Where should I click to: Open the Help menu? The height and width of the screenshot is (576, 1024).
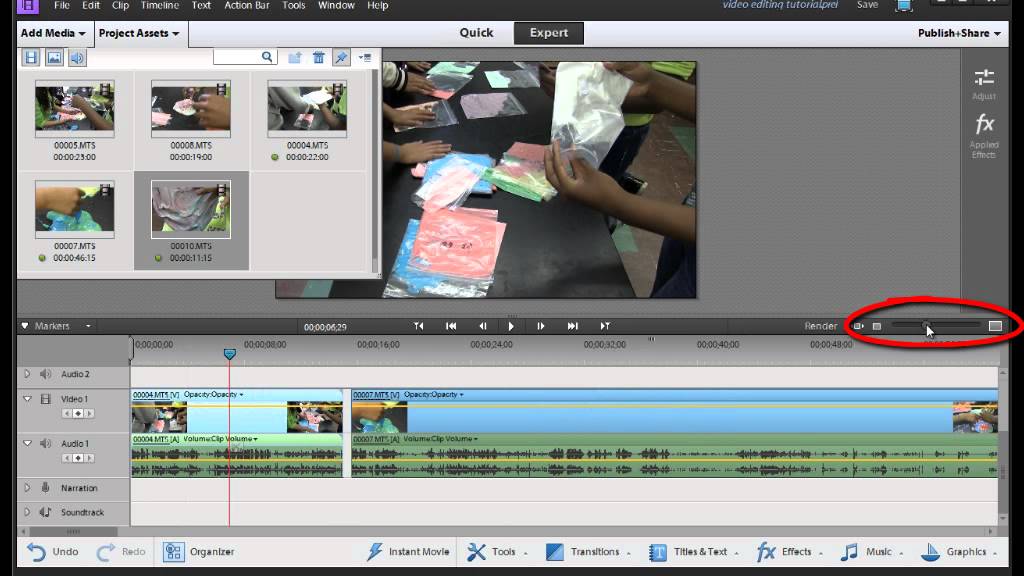[x=377, y=5]
